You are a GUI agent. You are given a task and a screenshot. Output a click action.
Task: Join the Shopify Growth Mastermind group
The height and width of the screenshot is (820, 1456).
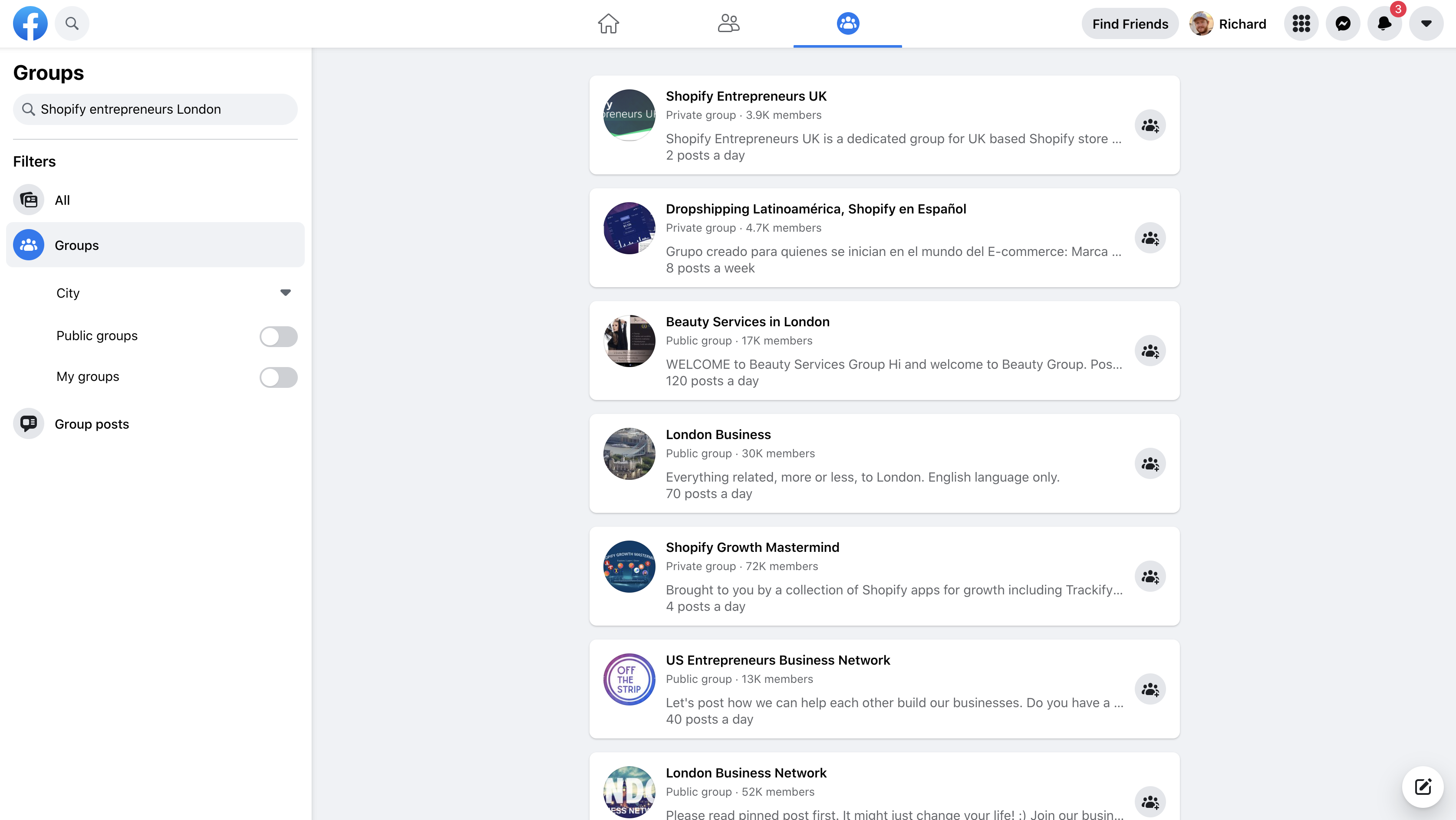tap(1150, 576)
